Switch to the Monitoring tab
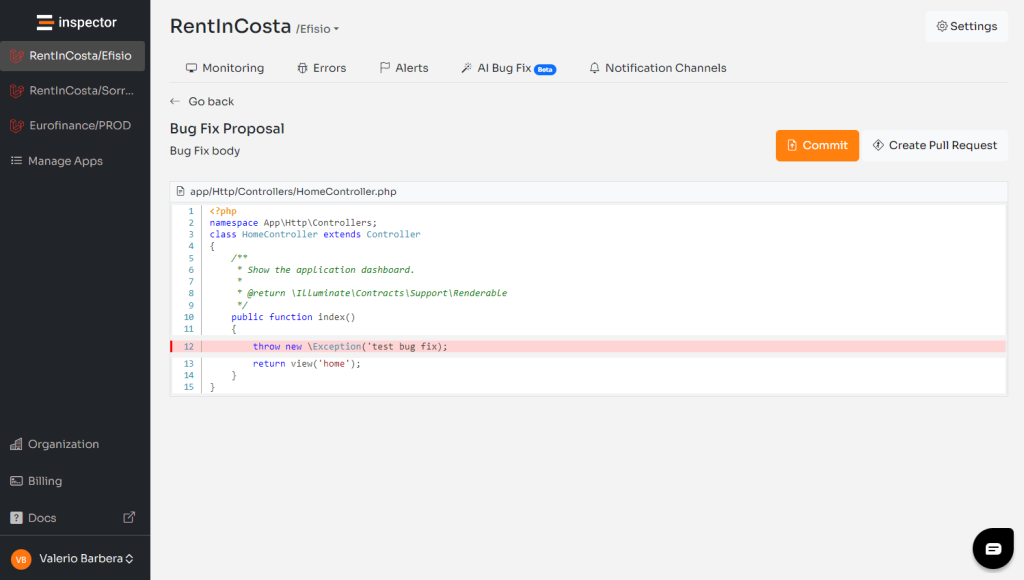Screen dimensions: 1024x580 225,67
